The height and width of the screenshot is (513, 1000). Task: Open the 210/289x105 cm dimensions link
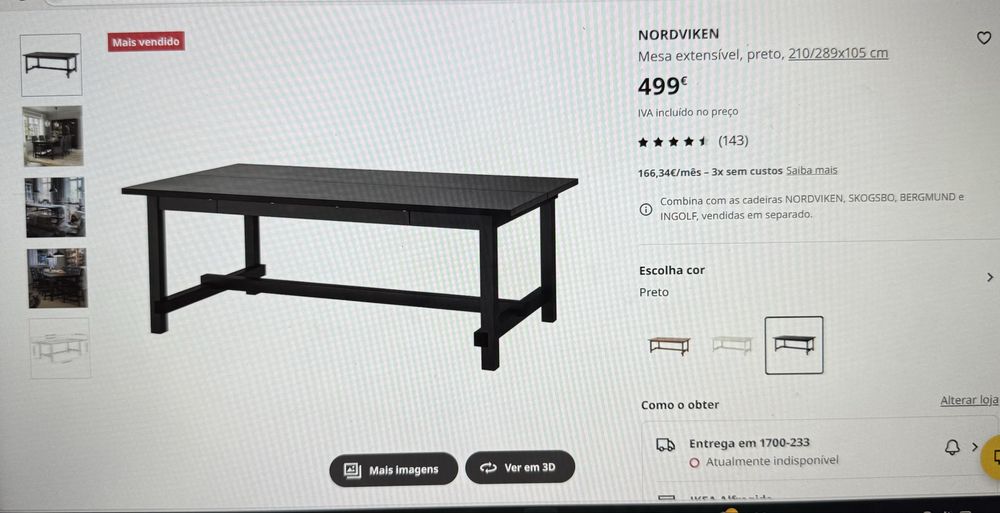pos(838,53)
